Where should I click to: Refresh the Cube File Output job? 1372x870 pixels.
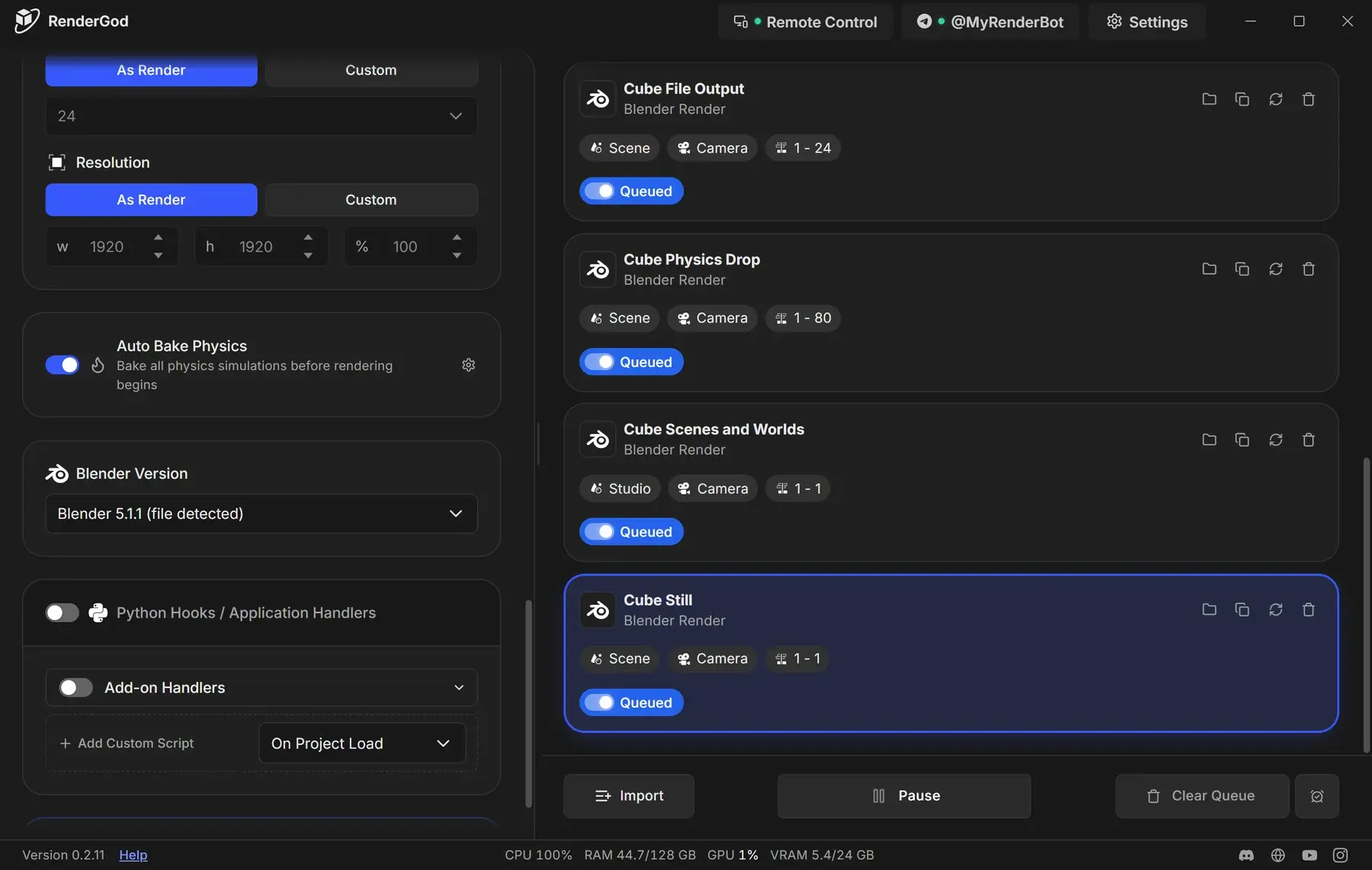pyautogui.click(x=1275, y=99)
